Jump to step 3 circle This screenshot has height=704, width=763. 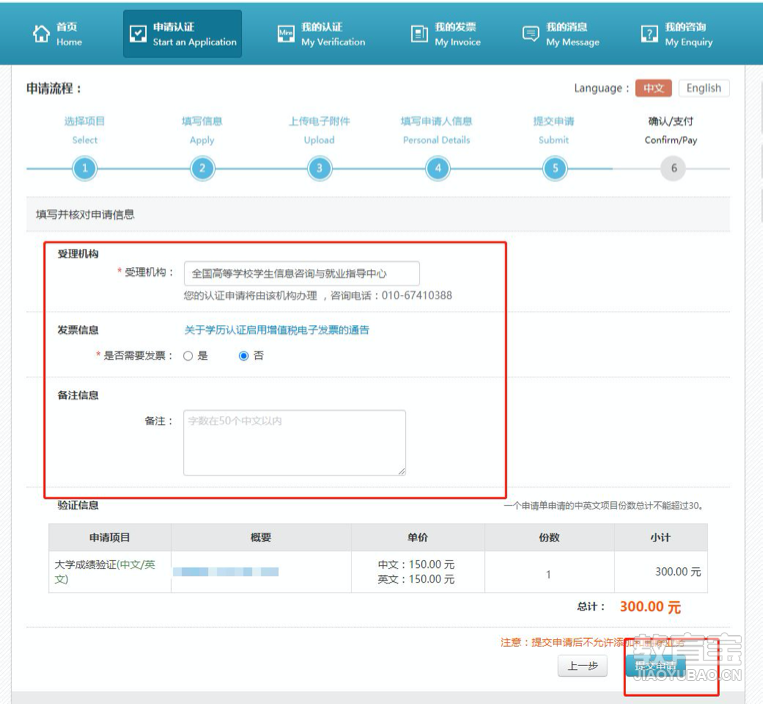coord(319,168)
